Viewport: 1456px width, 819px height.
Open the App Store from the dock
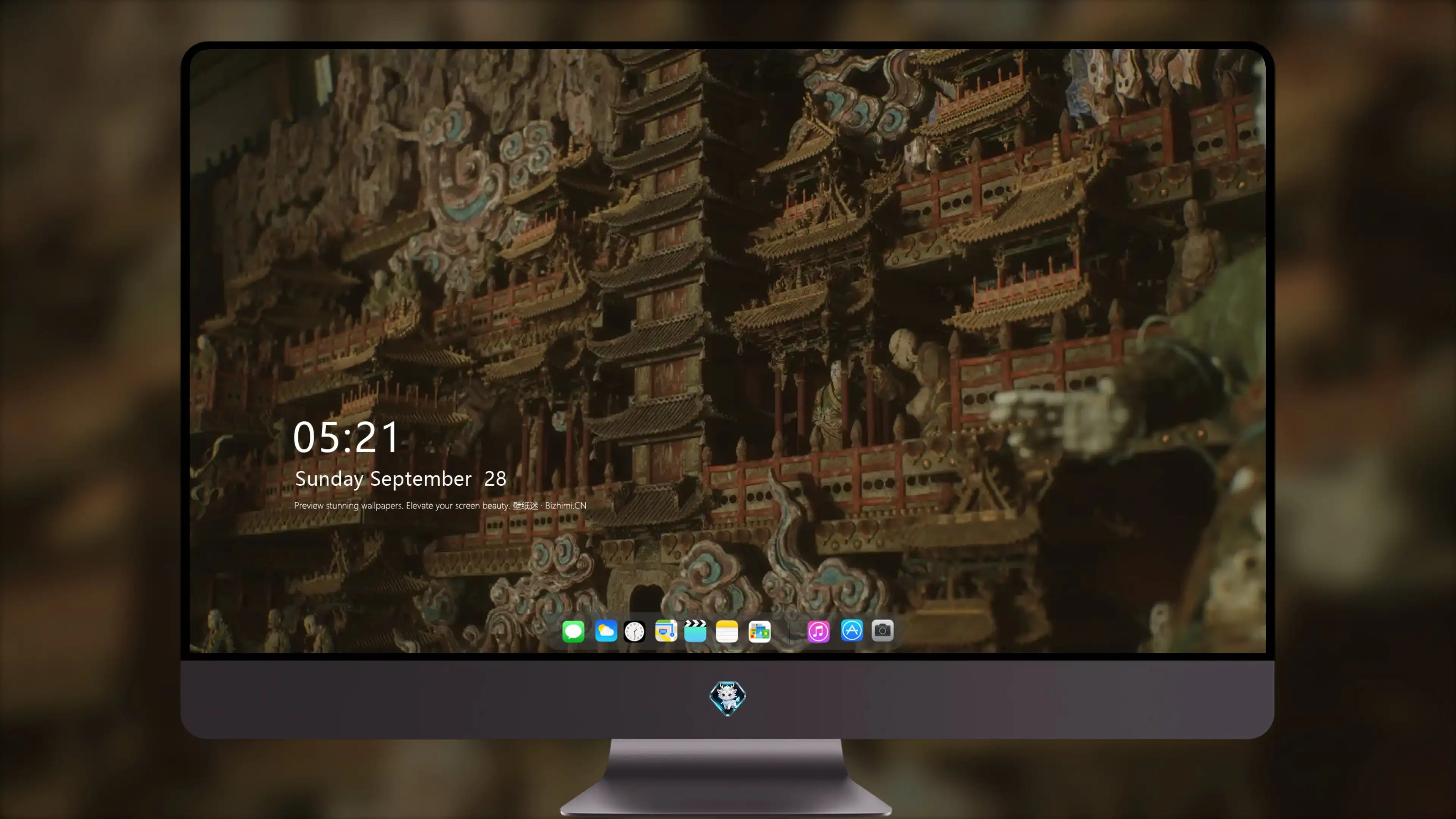[x=852, y=630]
